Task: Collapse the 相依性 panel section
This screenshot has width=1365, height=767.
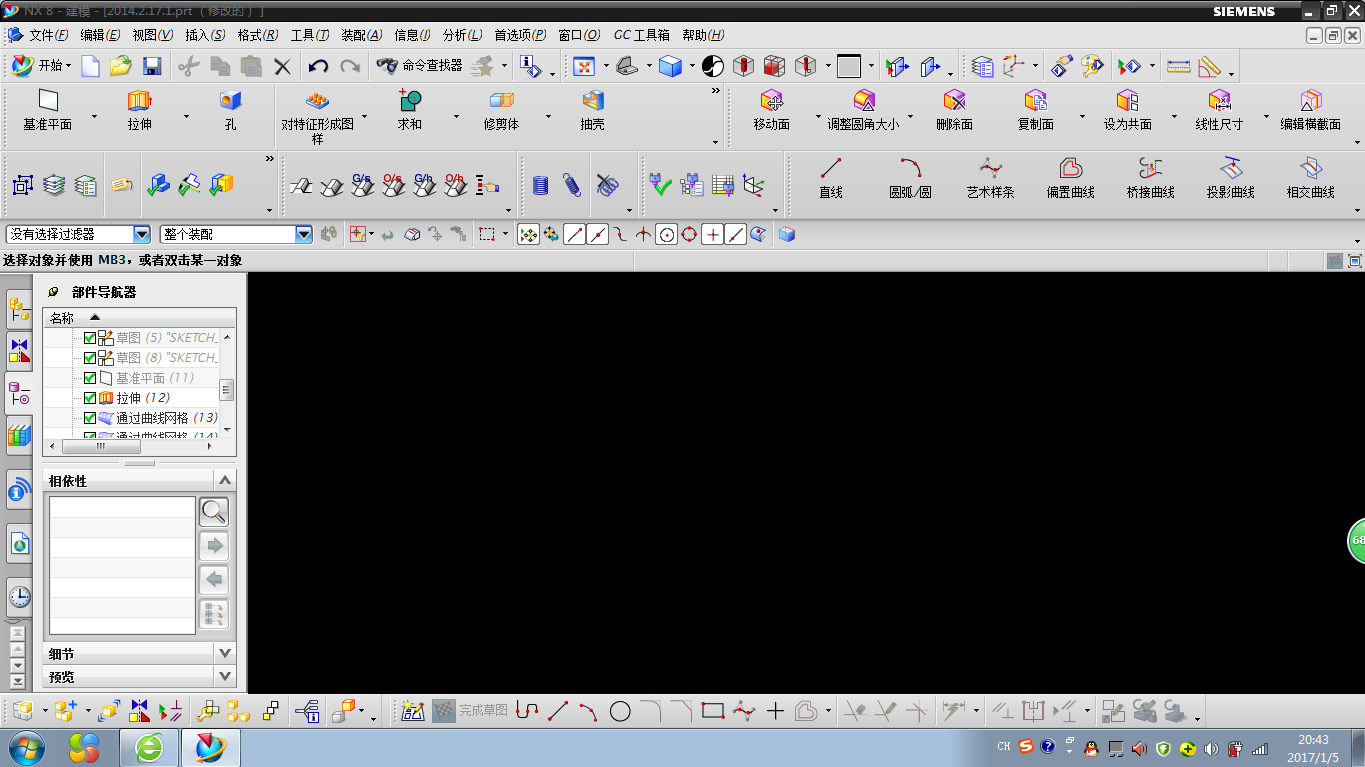Action: coord(225,481)
